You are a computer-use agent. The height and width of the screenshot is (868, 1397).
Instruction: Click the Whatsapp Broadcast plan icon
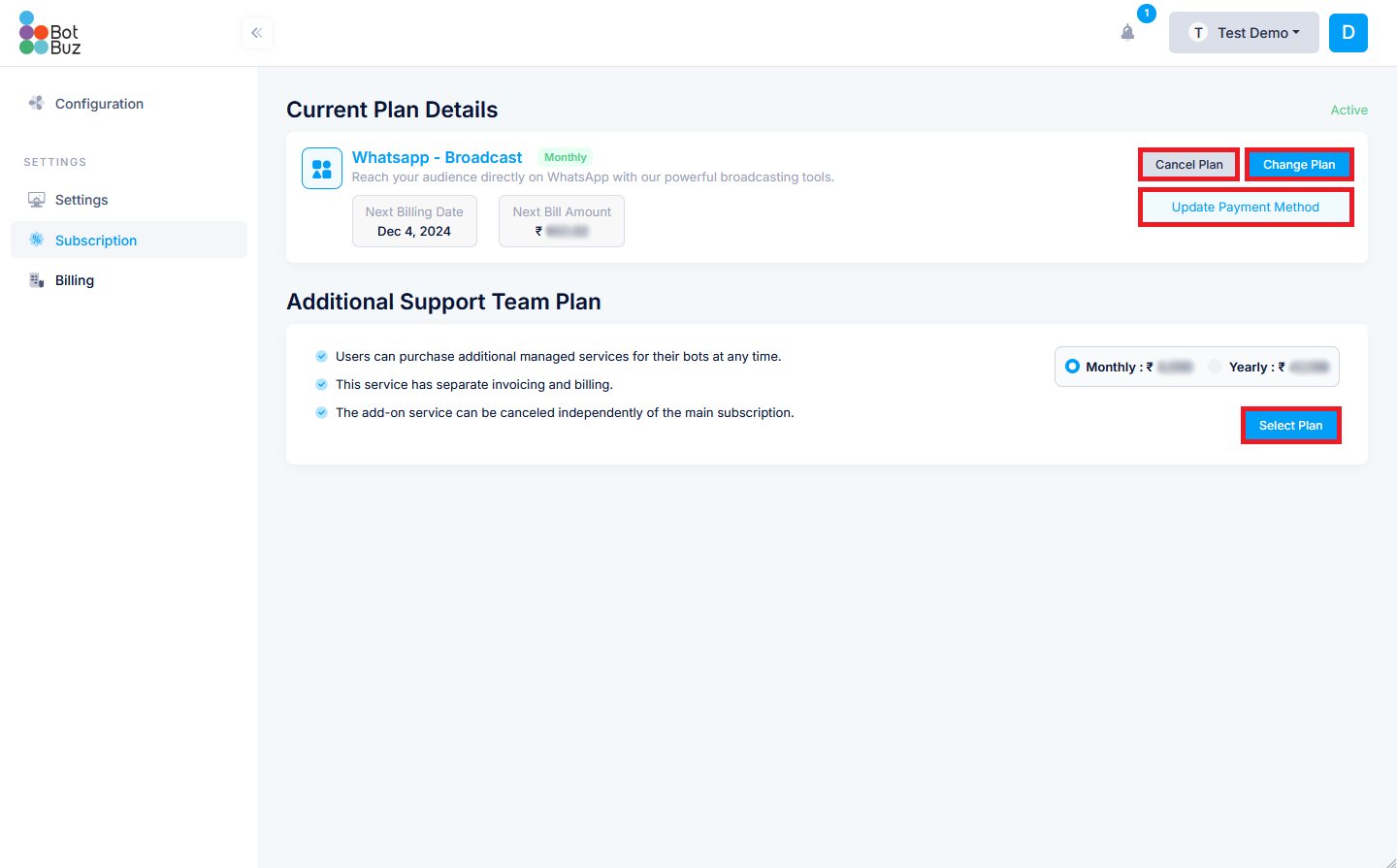point(322,169)
